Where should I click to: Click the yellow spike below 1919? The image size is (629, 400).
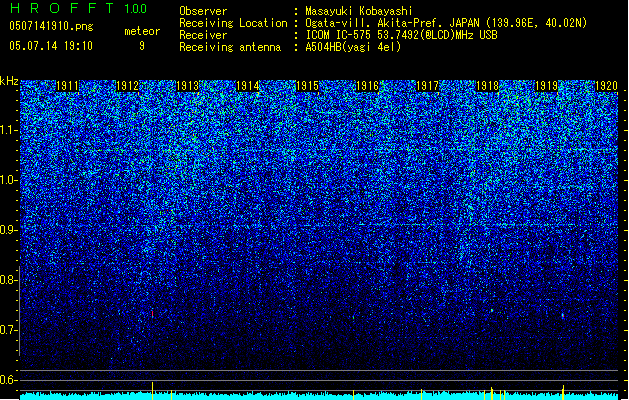coord(563,392)
